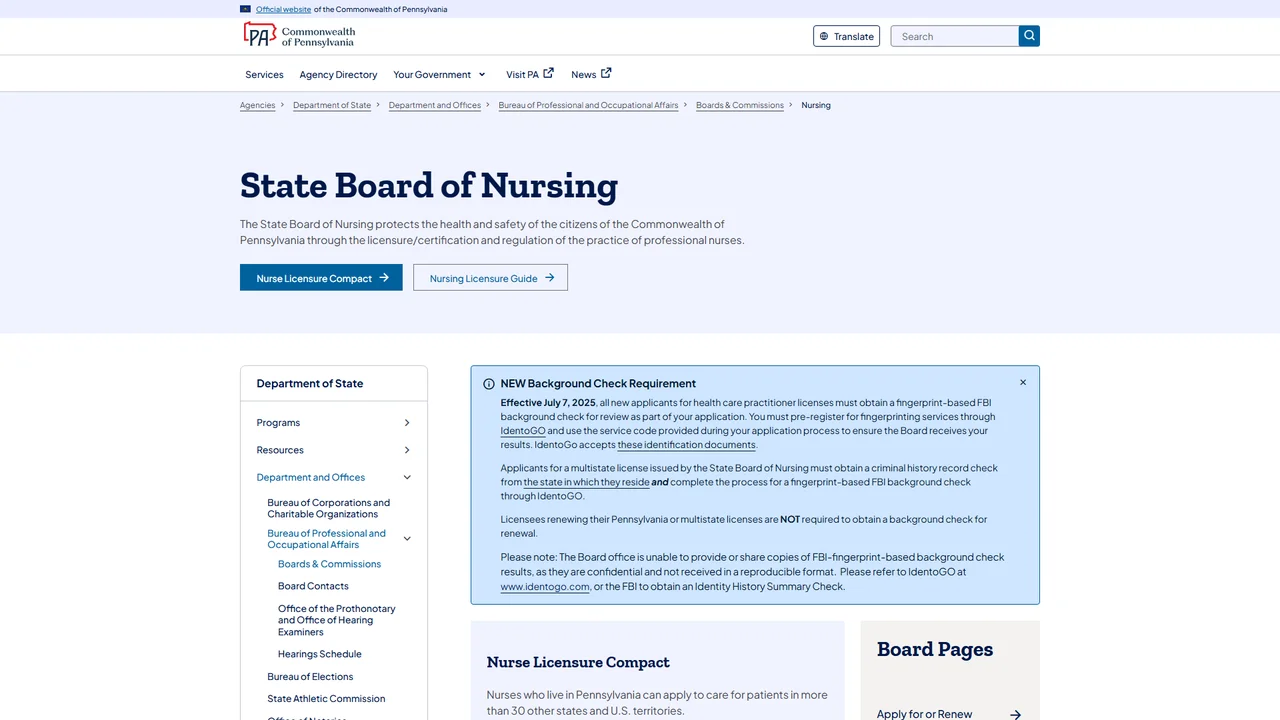1280x720 pixels.
Task: Open the Services menu
Action: click(x=264, y=74)
